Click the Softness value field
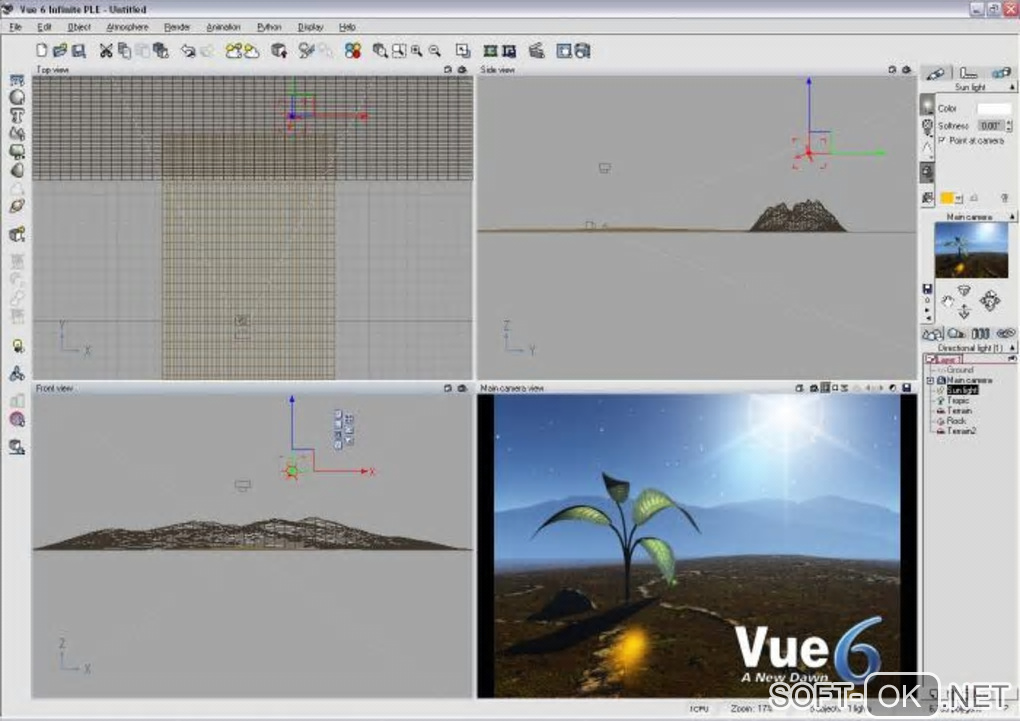Screen dimensions: 1020x721 pyautogui.click(x=991, y=126)
